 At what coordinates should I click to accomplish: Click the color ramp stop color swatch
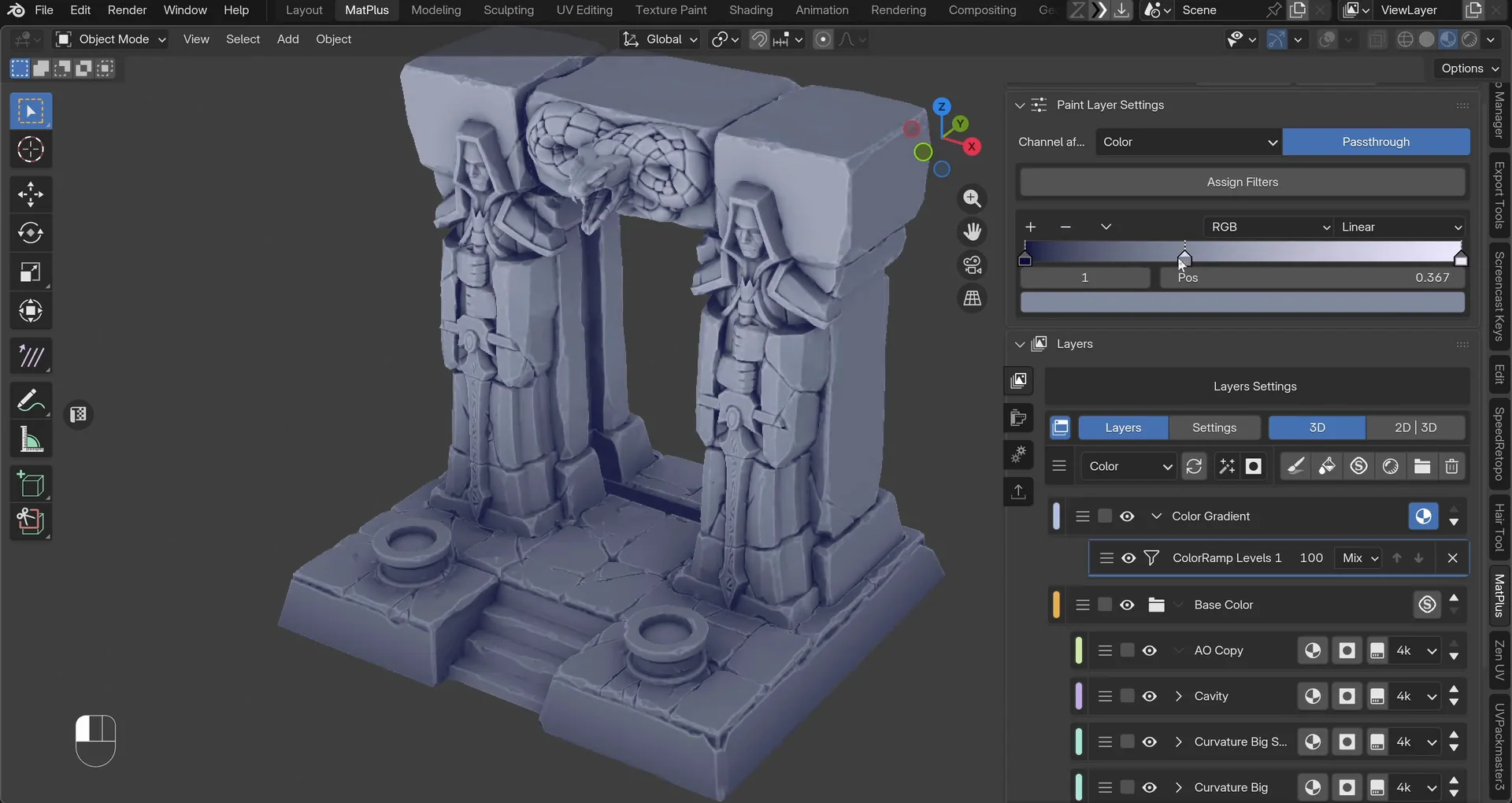coord(1242,302)
